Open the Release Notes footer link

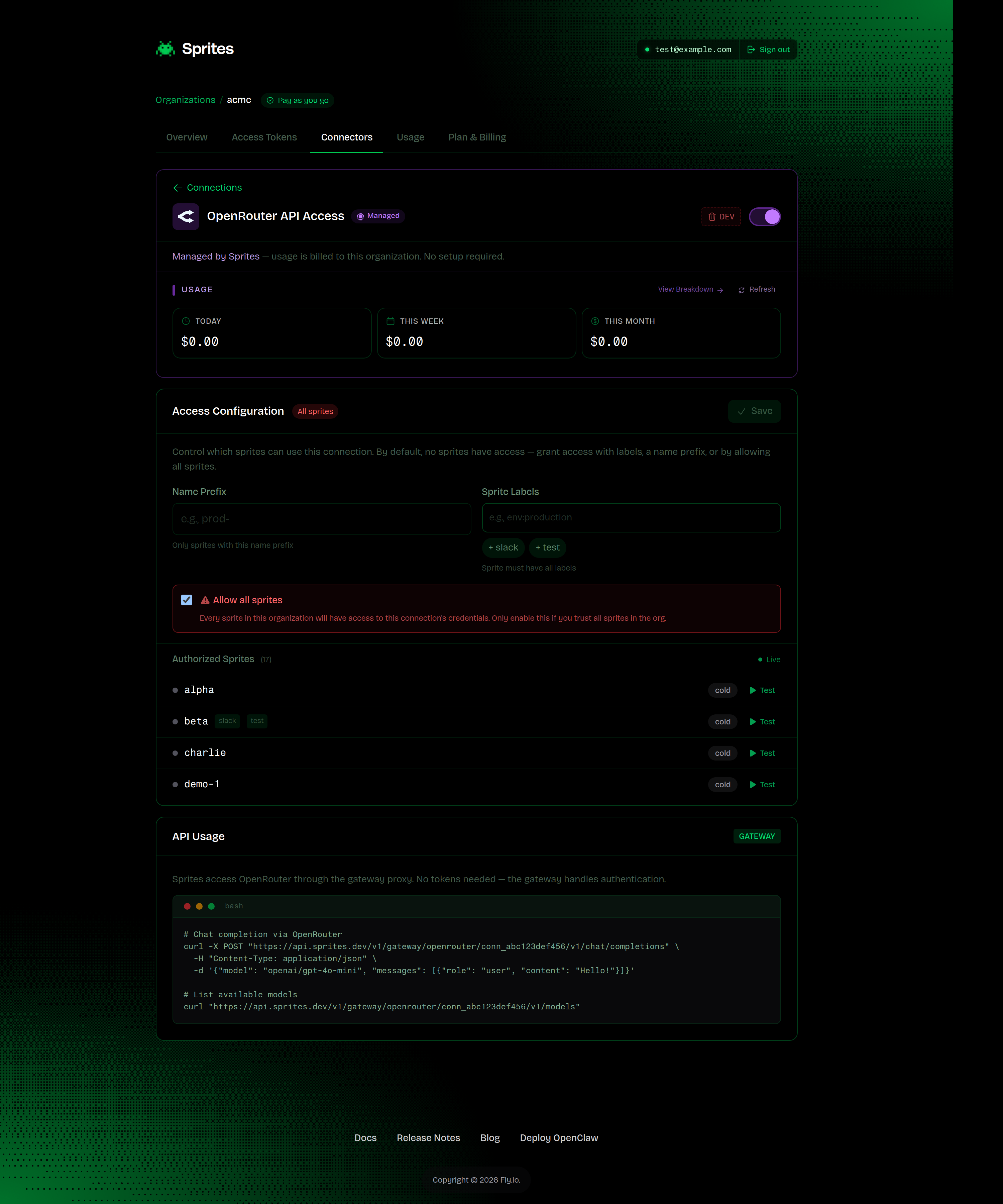(428, 1138)
